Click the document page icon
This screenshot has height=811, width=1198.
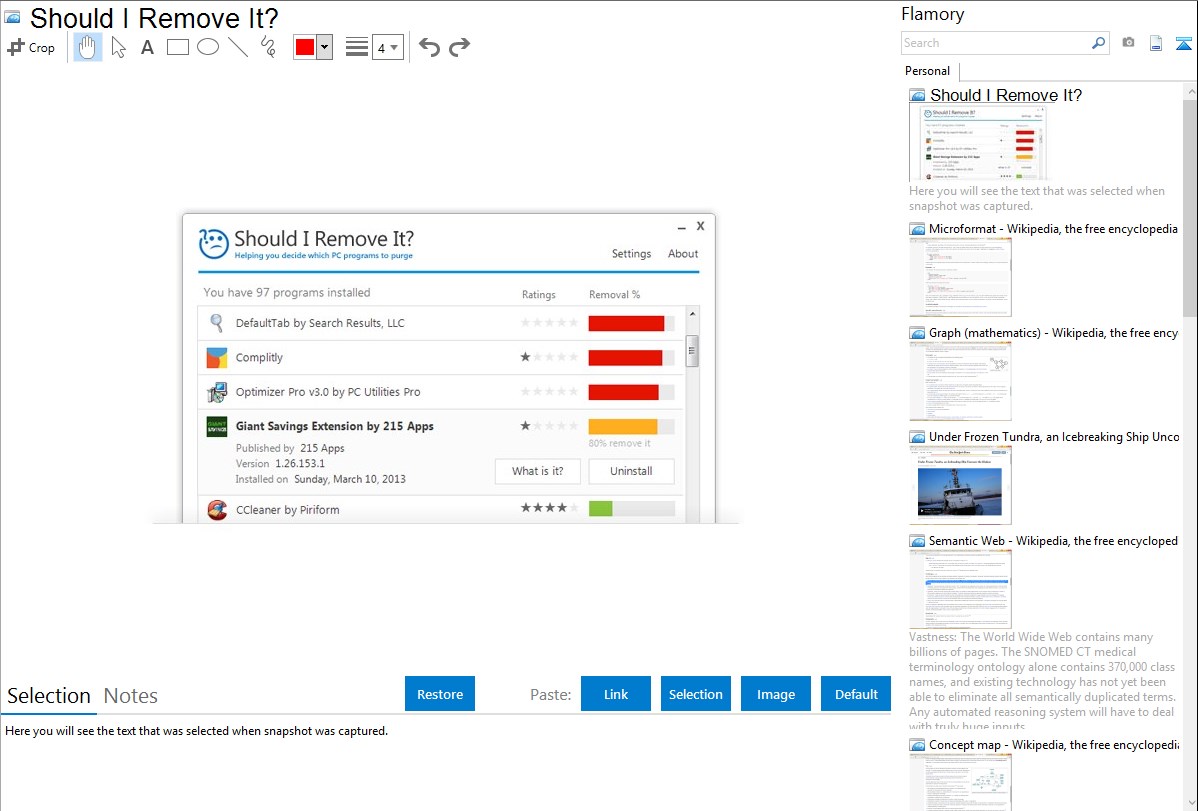[x=1156, y=44]
